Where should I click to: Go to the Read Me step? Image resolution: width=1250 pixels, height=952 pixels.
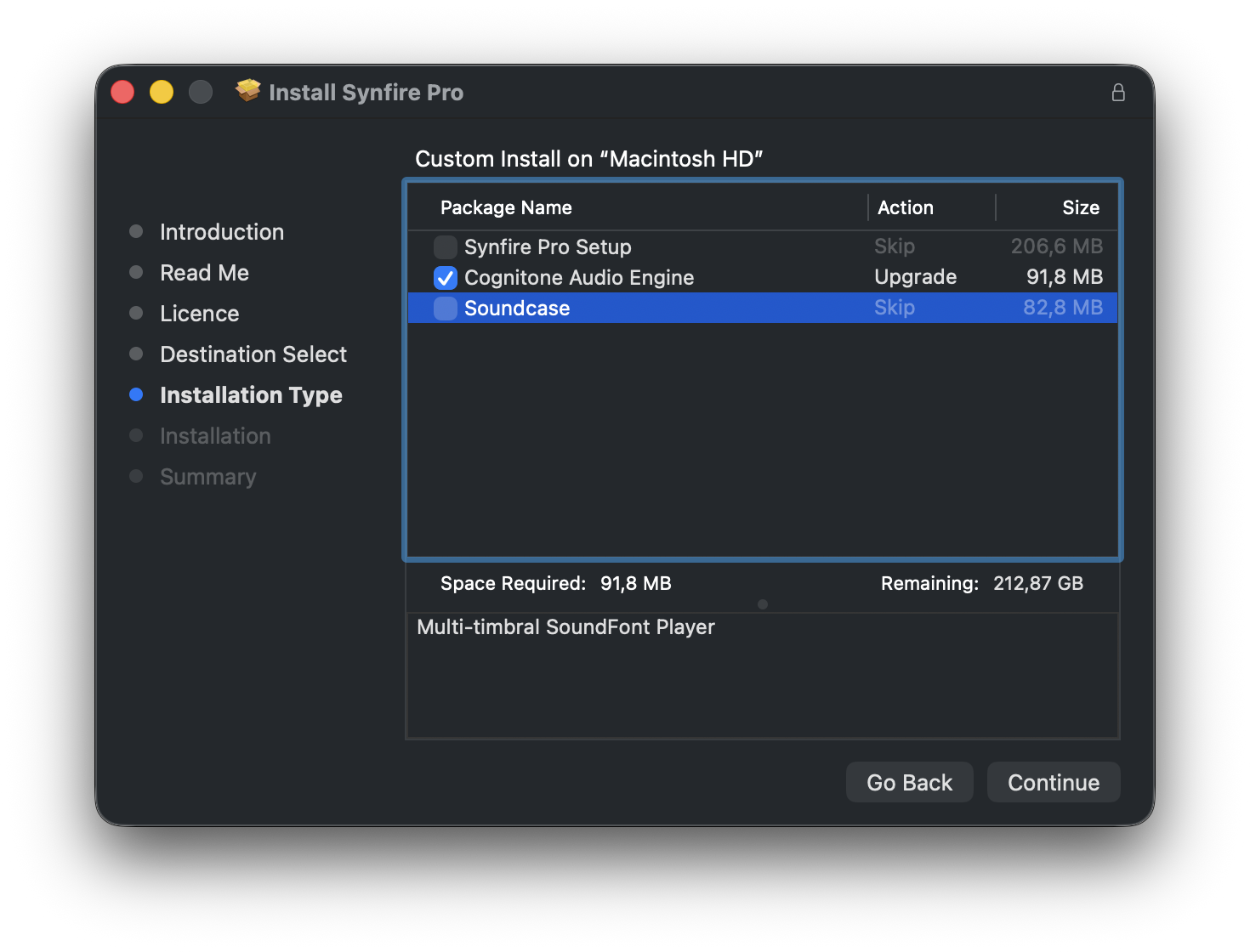(x=204, y=273)
